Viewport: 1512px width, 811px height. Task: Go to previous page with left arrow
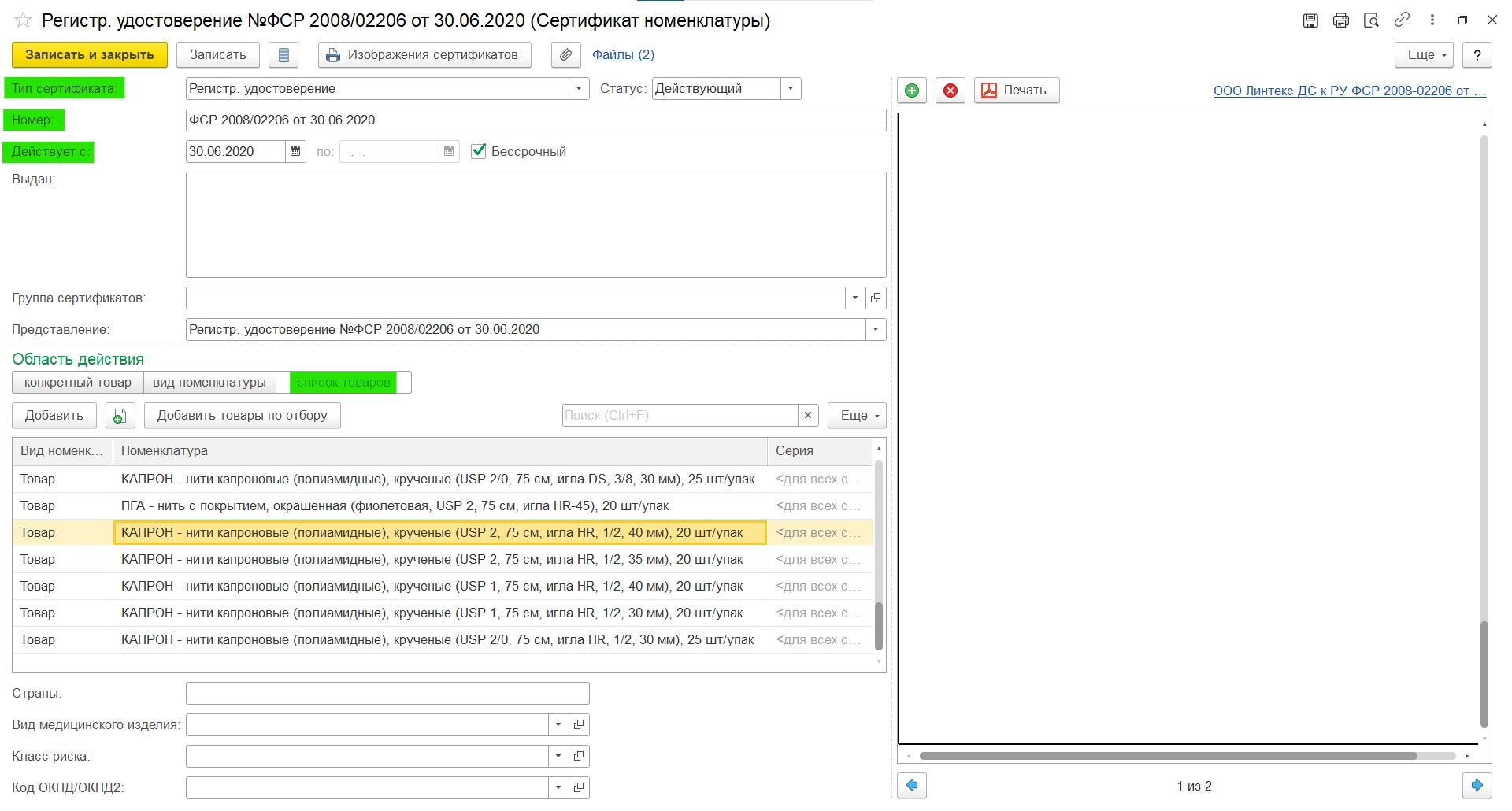tap(912, 786)
